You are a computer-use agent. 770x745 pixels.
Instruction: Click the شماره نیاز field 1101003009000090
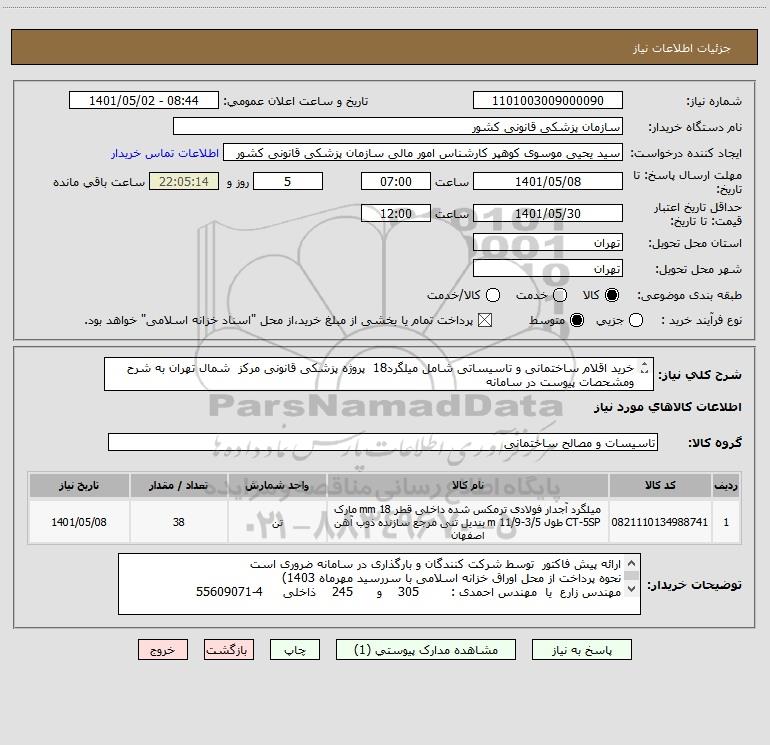tap(548, 100)
